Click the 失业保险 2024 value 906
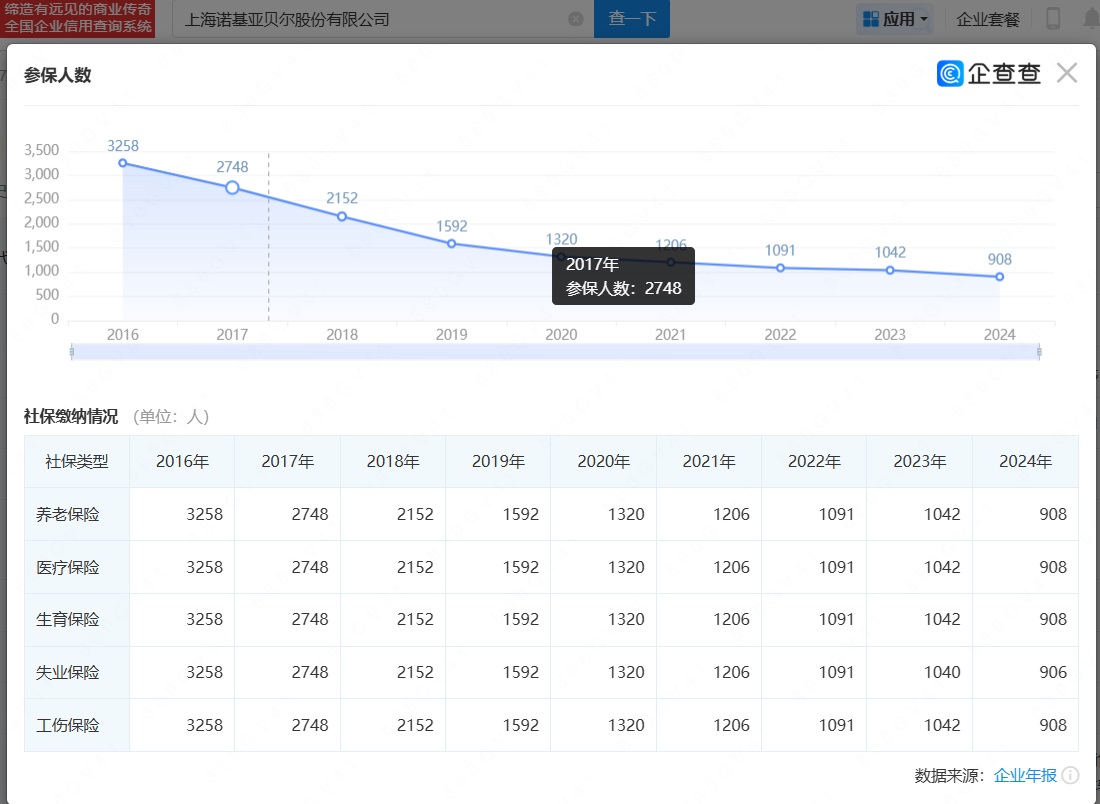Screen dimensions: 1100x804 coord(1053,672)
